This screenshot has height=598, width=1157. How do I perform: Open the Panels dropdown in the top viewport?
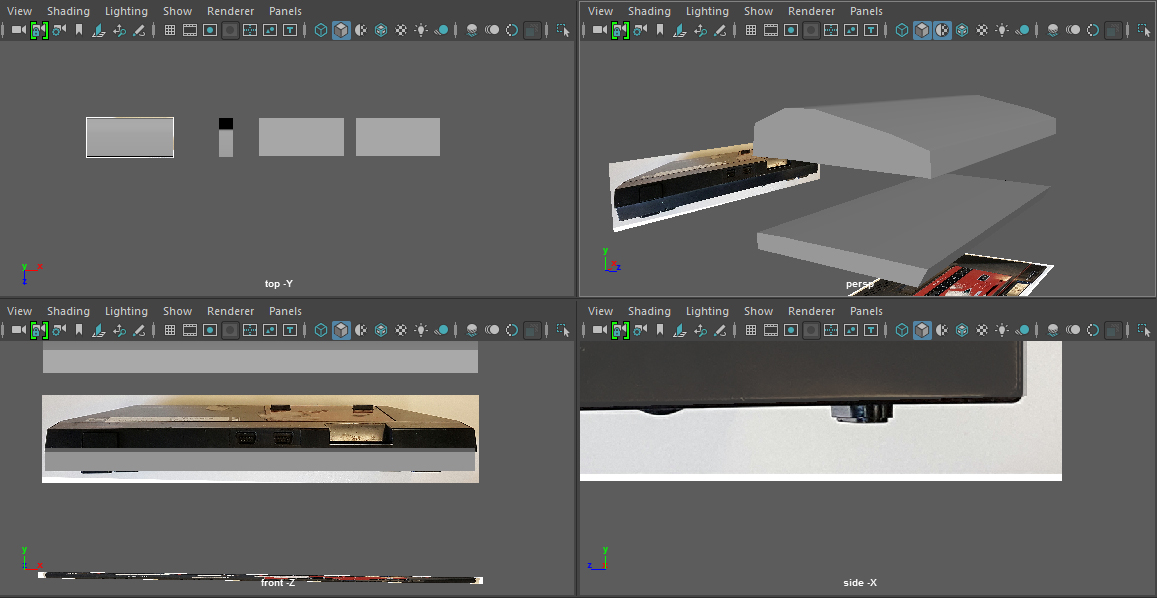285,10
